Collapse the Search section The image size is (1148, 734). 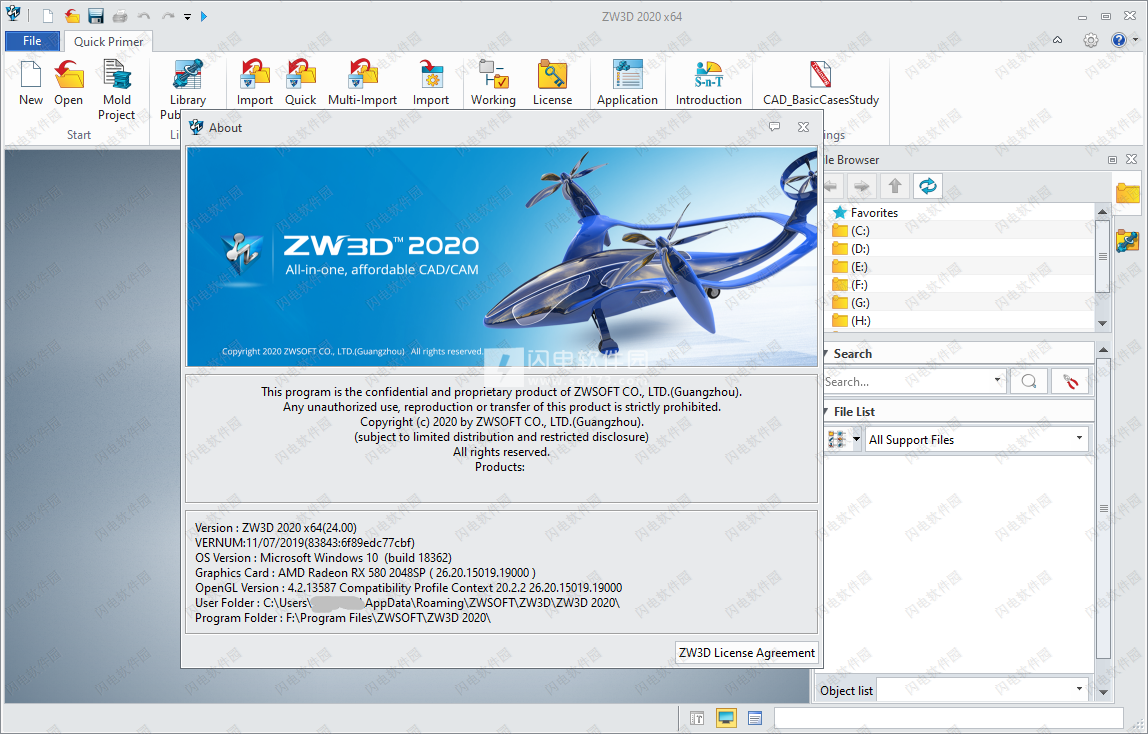pos(826,354)
